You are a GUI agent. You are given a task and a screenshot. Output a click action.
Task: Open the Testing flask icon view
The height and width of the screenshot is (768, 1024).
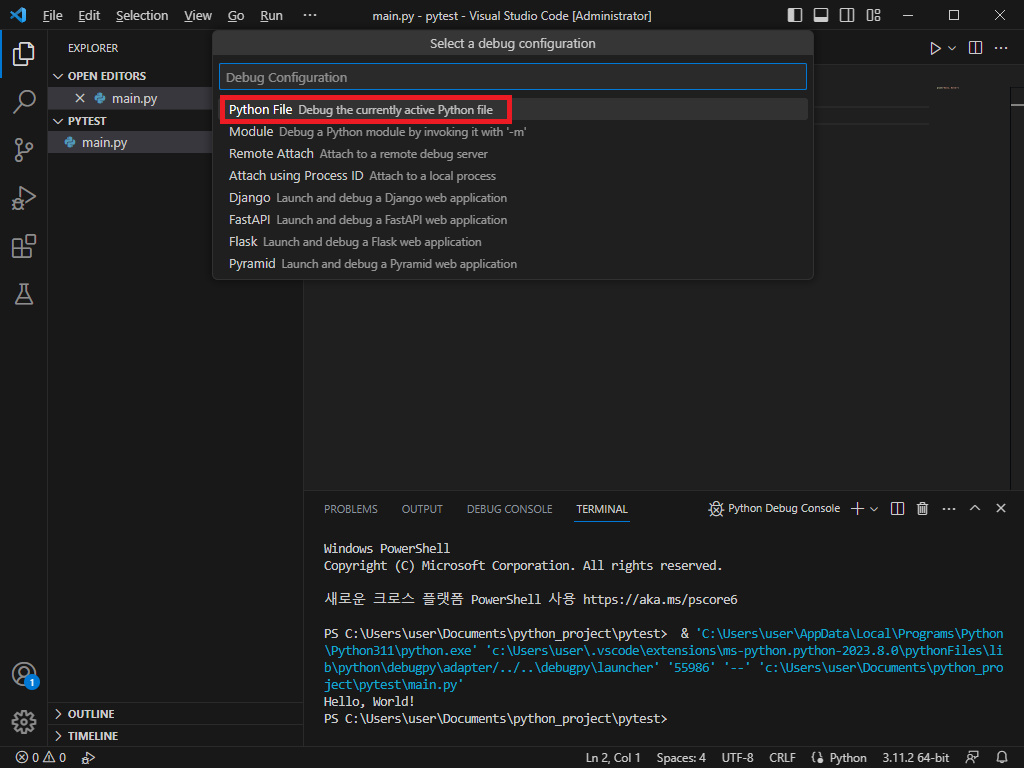pyautogui.click(x=24, y=294)
